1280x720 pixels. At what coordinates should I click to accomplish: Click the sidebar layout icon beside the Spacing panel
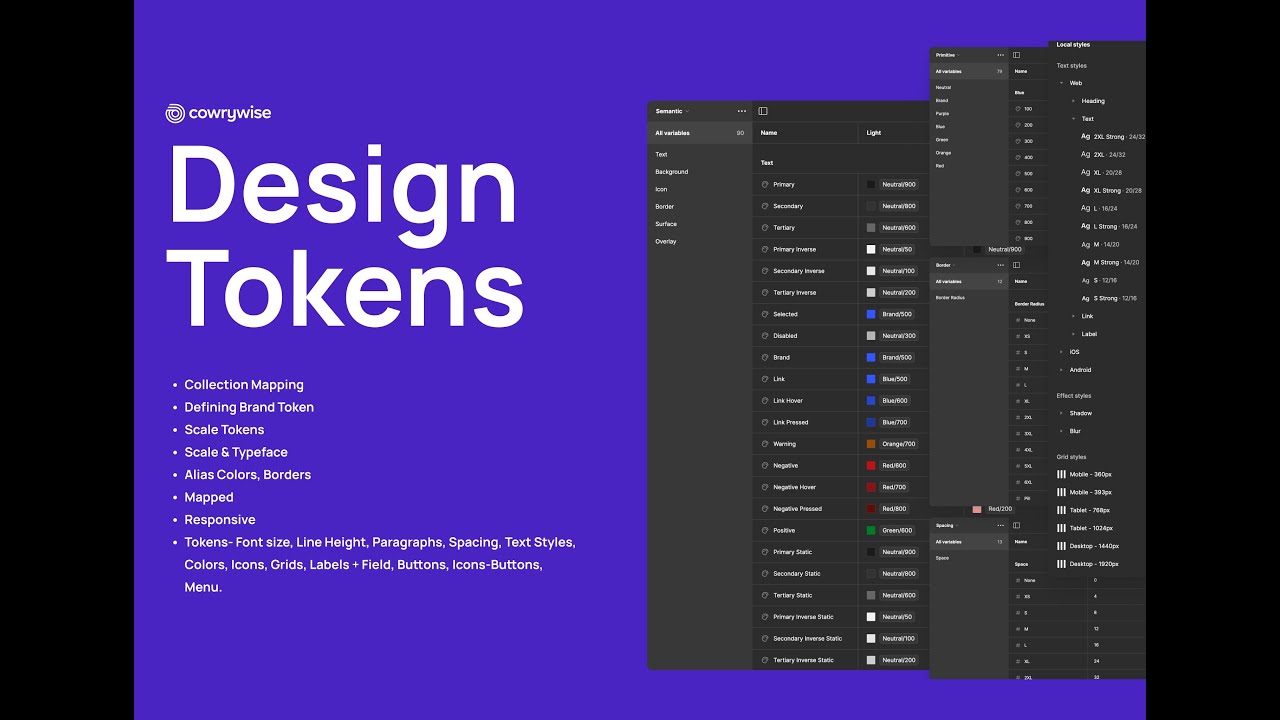(1017, 525)
